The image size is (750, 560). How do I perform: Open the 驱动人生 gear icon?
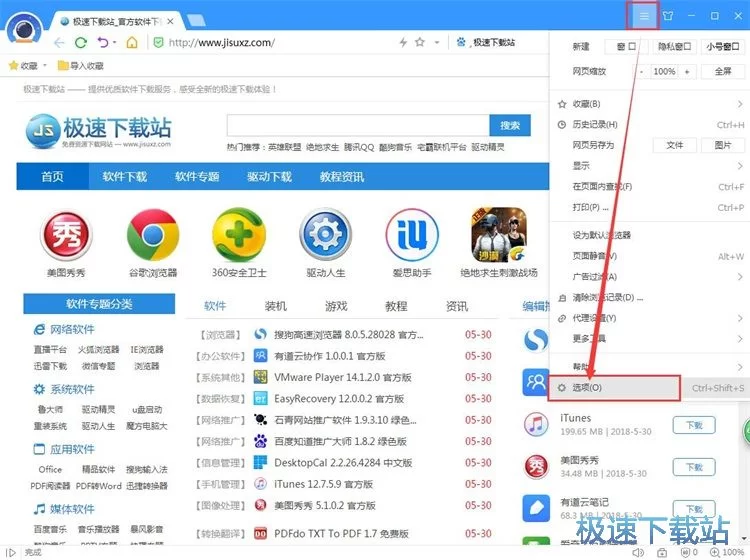pos(325,235)
